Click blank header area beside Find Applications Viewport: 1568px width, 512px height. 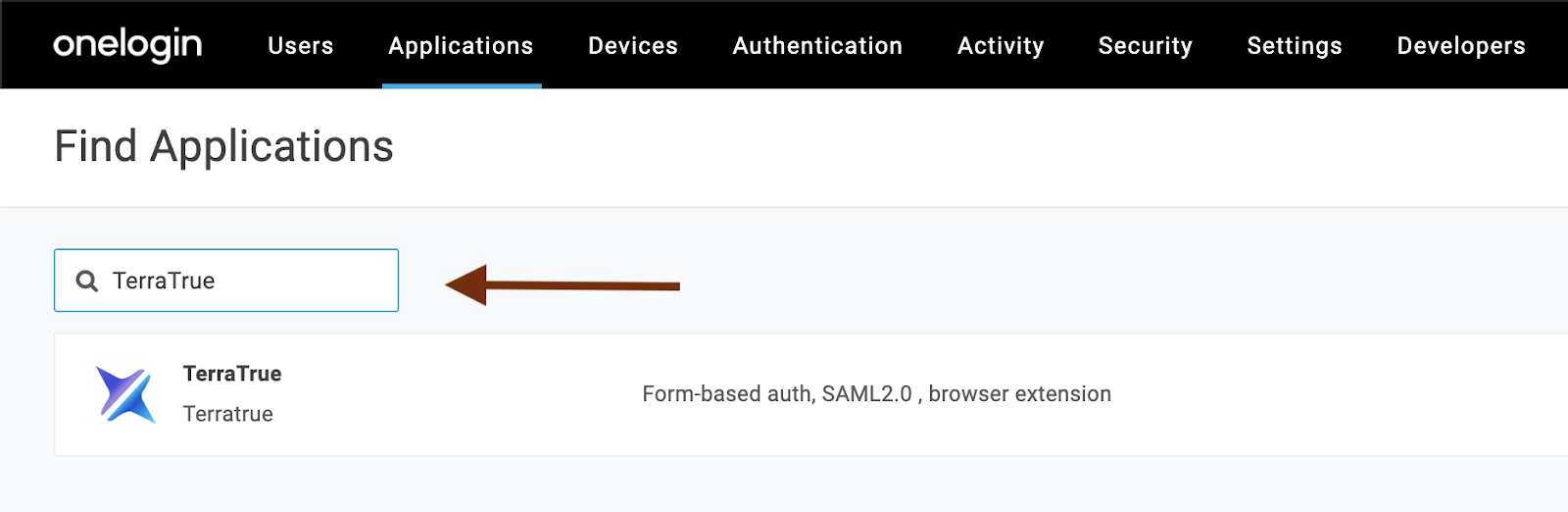pyautogui.click(x=980, y=147)
